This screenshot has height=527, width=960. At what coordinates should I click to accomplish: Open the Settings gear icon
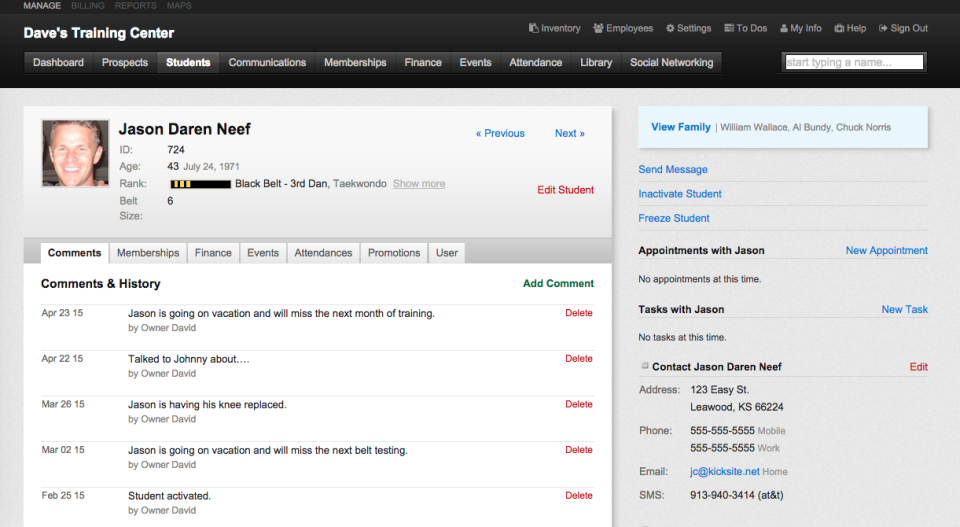click(670, 28)
